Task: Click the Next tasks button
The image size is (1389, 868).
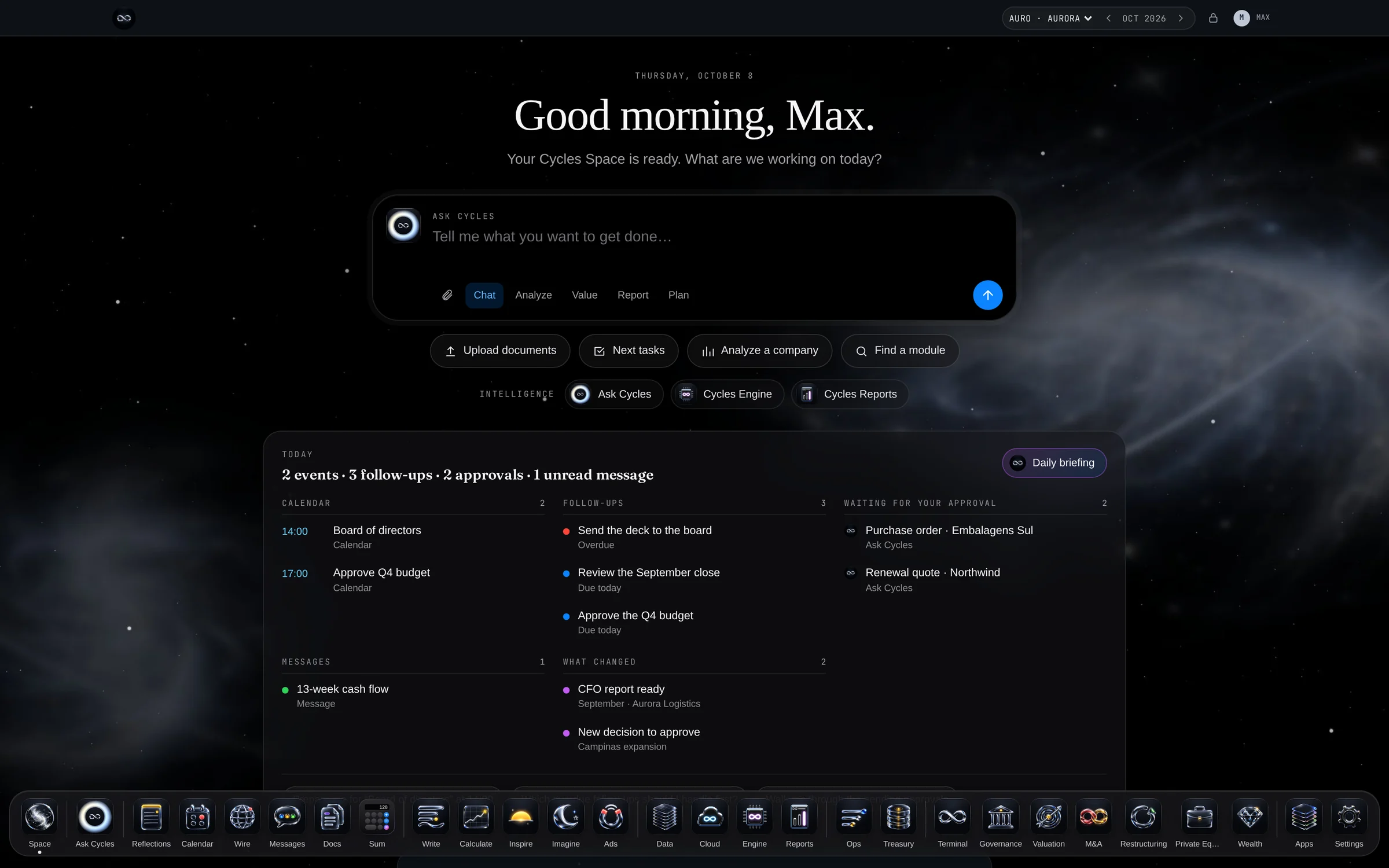Action: coord(629,351)
